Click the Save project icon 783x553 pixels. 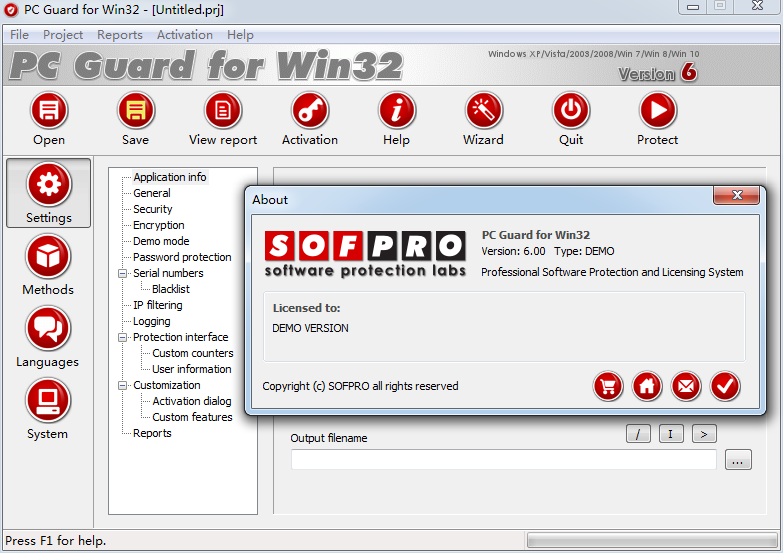click(x=136, y=110)
